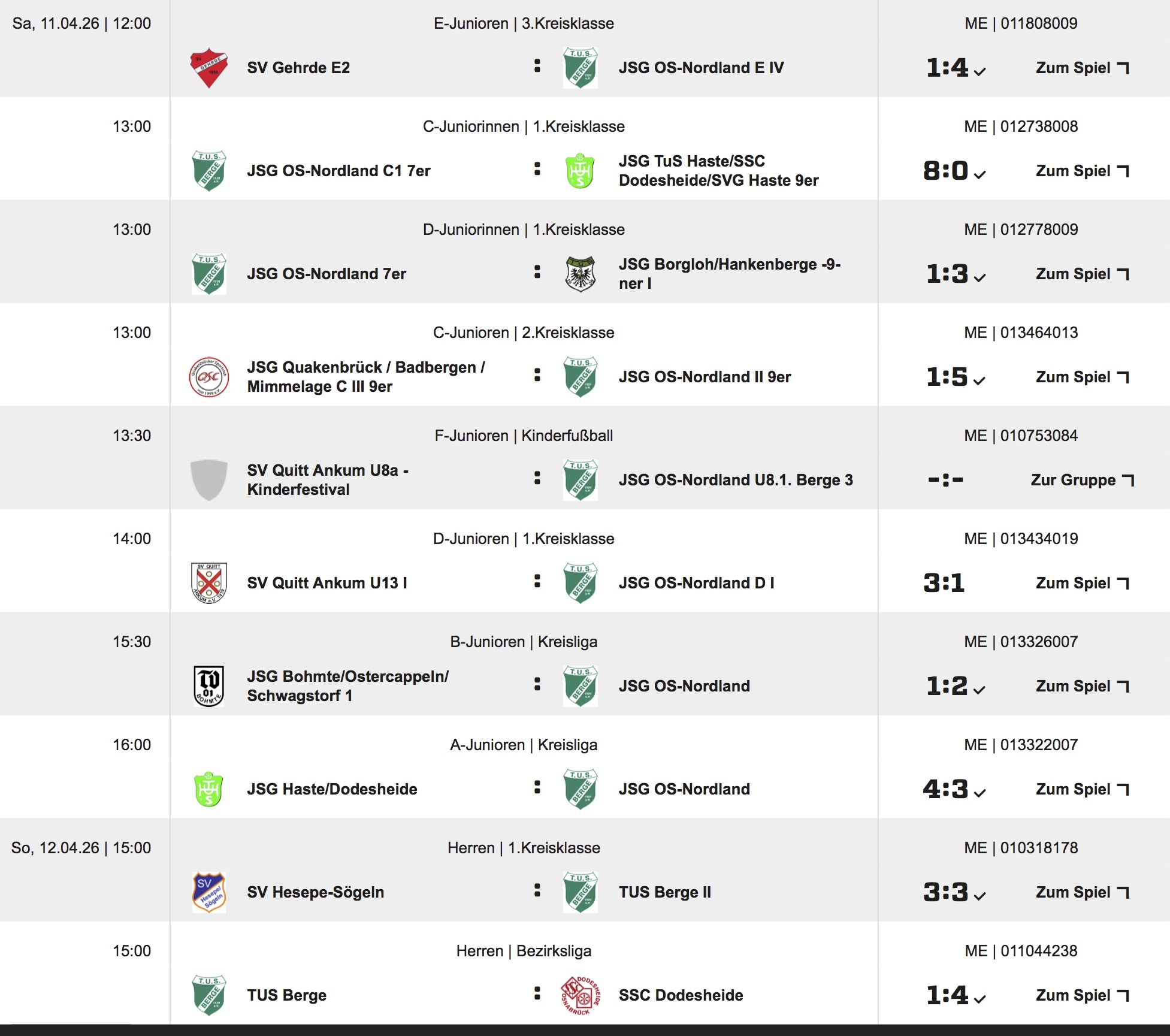Click team name TUS Berge II
This screenshot has height=1036, width=1170.
tap(664, 892)
